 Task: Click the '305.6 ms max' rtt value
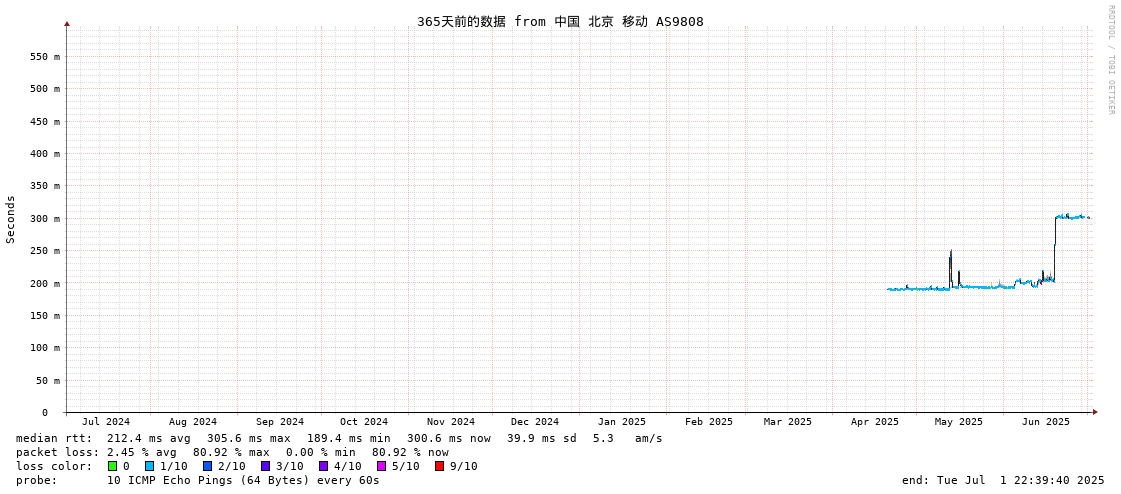pyautogui.click(x=248, y=438)
